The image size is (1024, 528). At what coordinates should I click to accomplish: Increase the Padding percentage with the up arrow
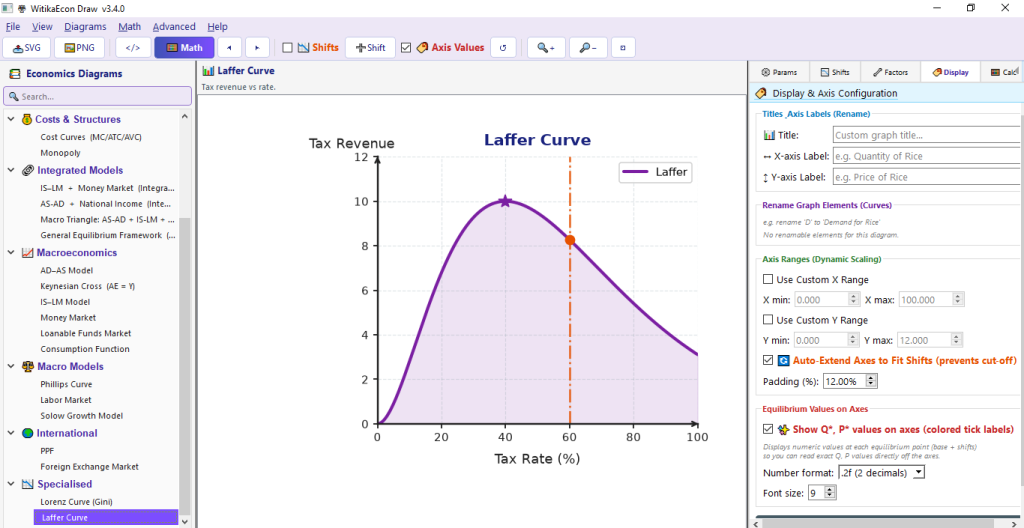point(872,378)
